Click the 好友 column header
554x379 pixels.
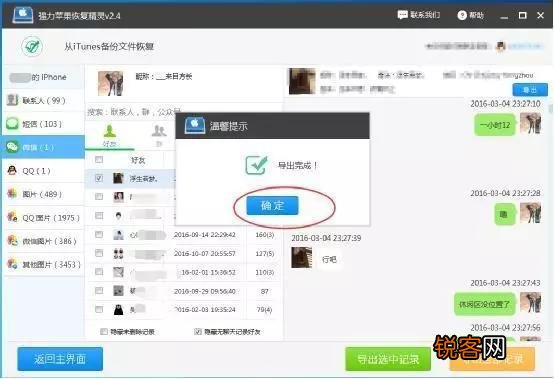(x=138, y=160)
